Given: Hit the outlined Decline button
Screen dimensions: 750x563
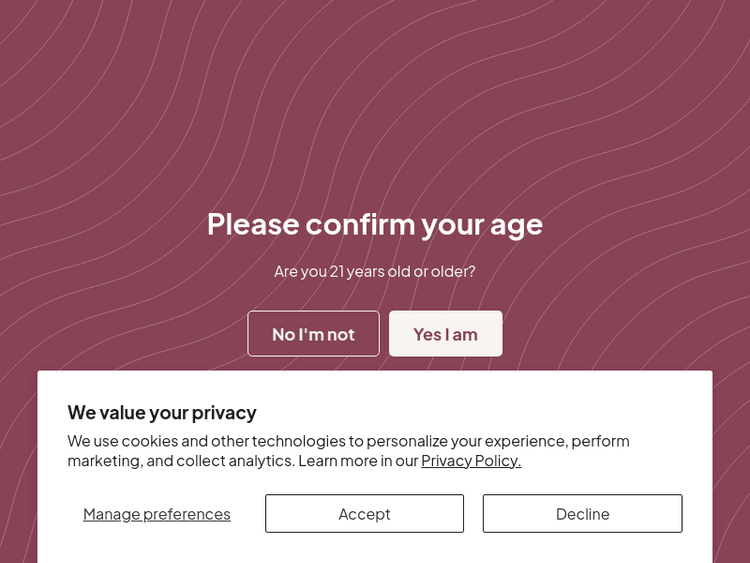Looking at the screenshot, I should pyautogui.click(x=582, y=514).
